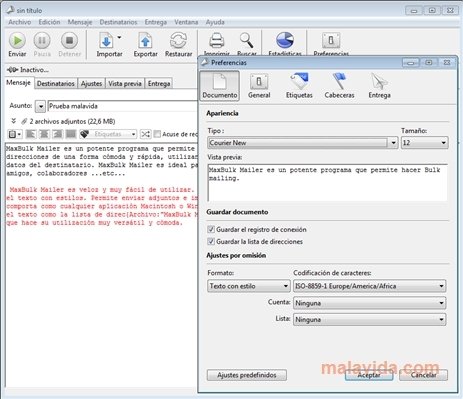Image resolution: width=463 pixels, height=399 pixels.
Task: Close the Preferencias dialog window
Action: coord(447,62)
